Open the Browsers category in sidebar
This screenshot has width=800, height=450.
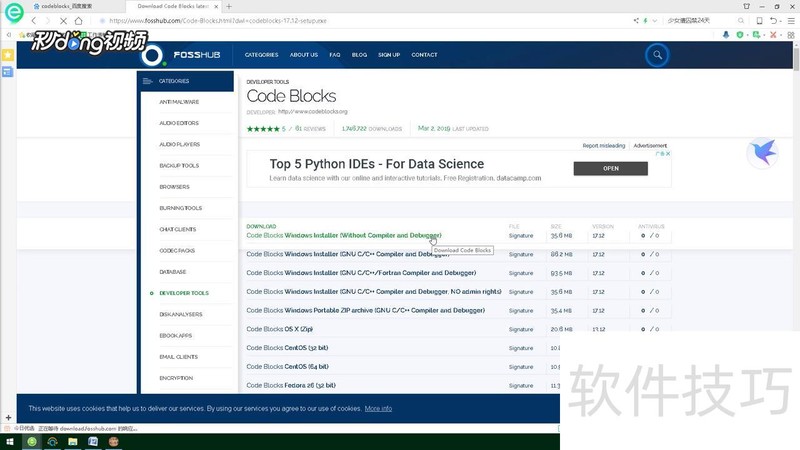click(x=174, y=187)
